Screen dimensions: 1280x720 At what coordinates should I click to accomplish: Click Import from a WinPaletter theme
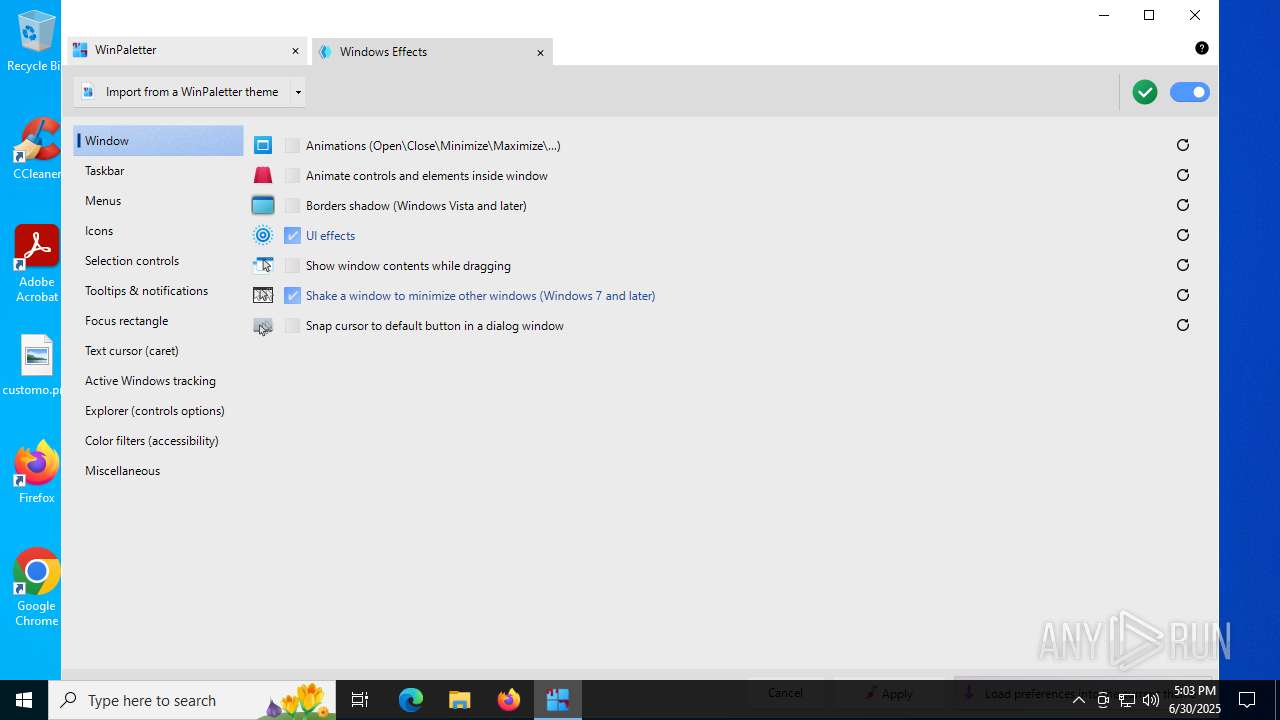pyautogui.click(x=182, y=92)
